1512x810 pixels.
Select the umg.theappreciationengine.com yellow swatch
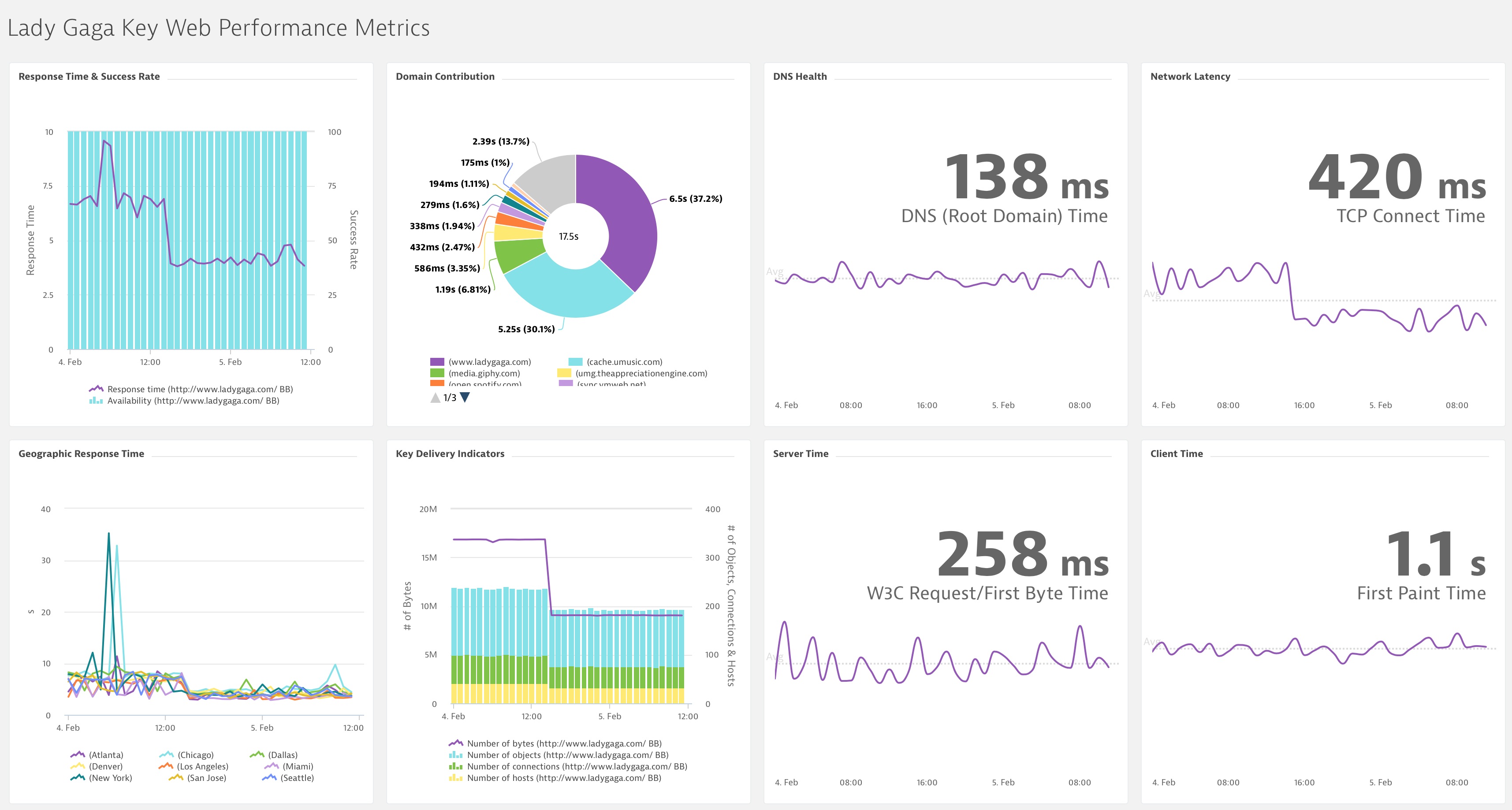tap(564, 373)
